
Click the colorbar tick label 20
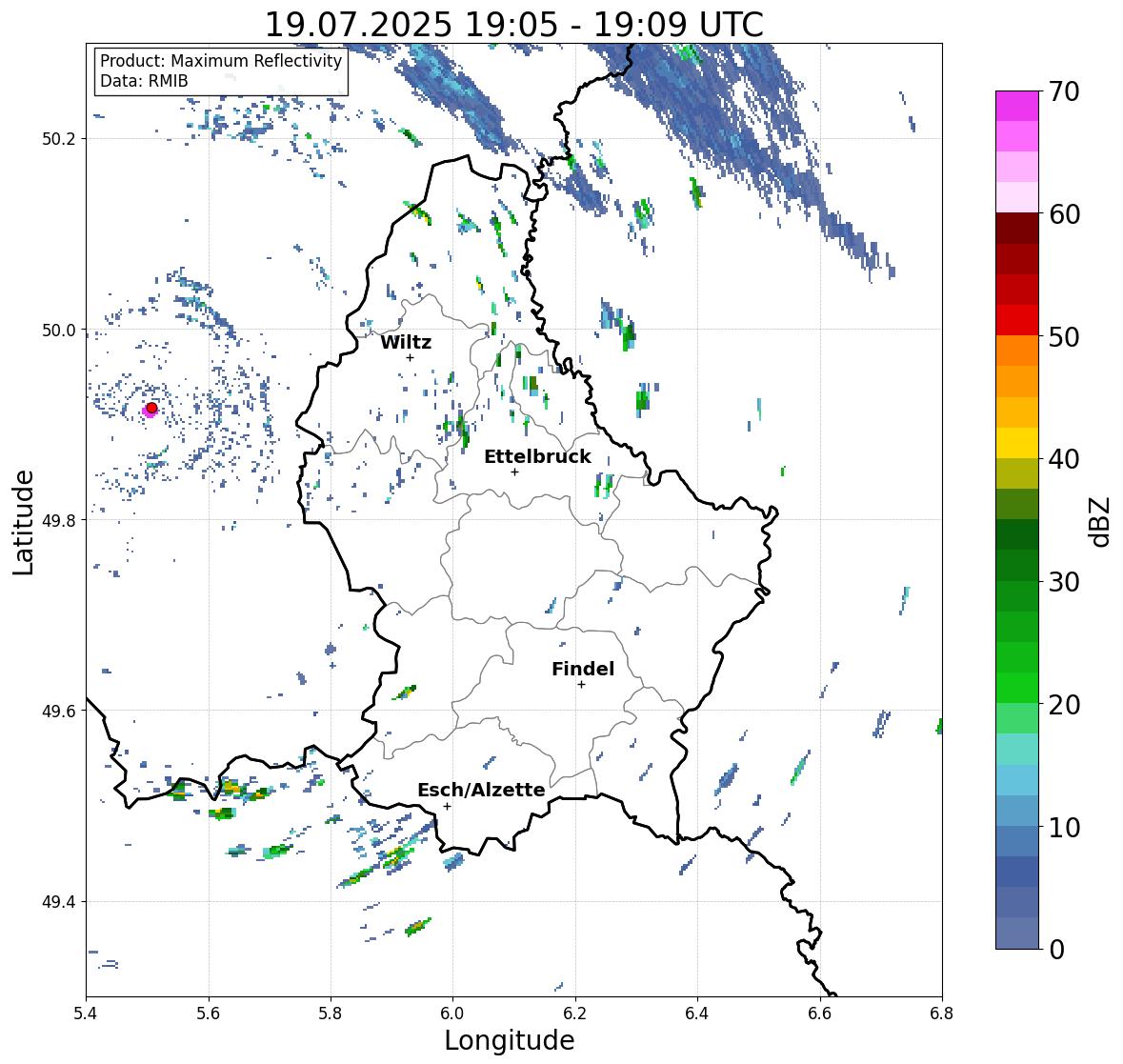tap(1064, 704)
